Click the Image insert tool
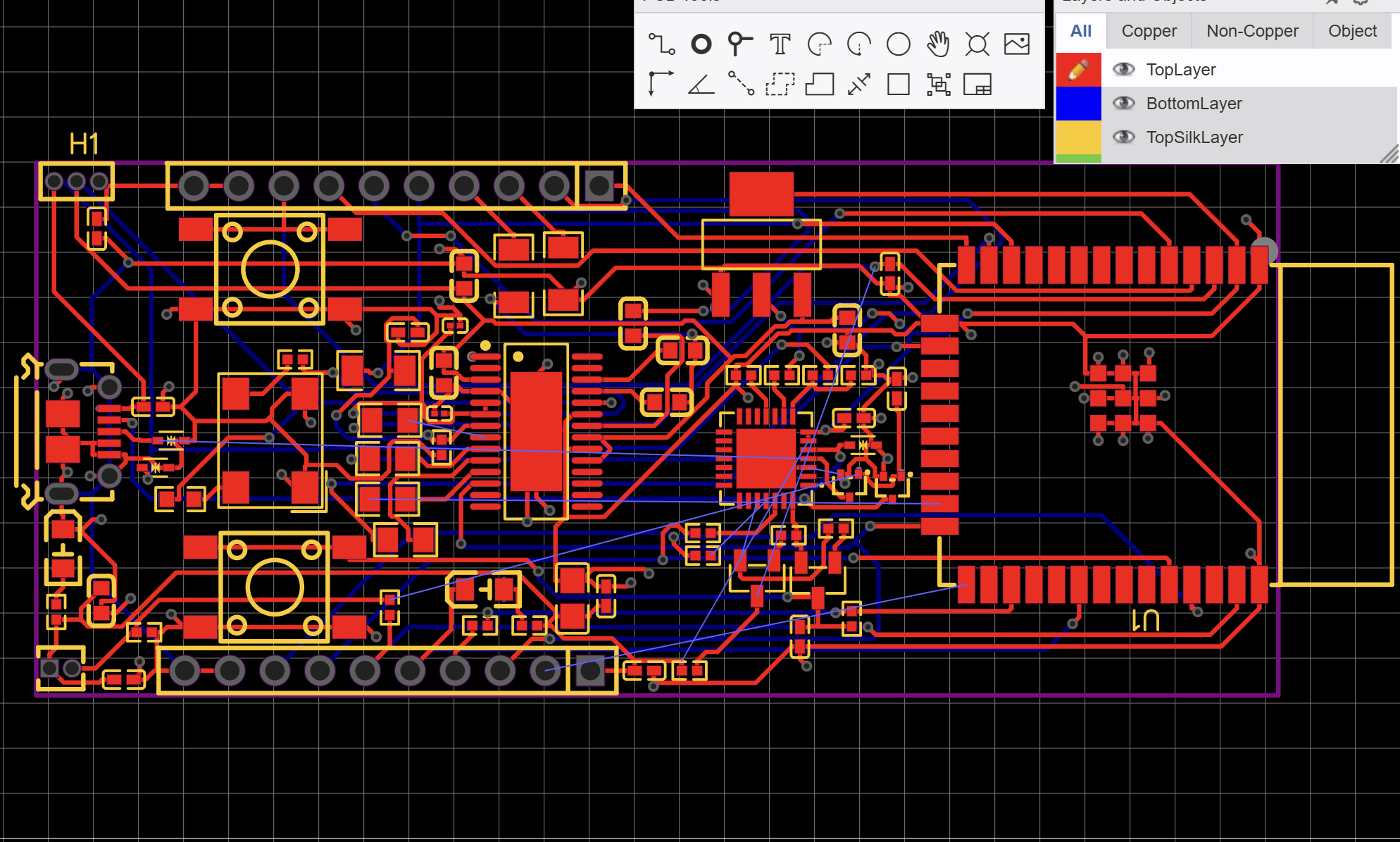This screenshot has height=842, width=1400. pos(1016,44)
